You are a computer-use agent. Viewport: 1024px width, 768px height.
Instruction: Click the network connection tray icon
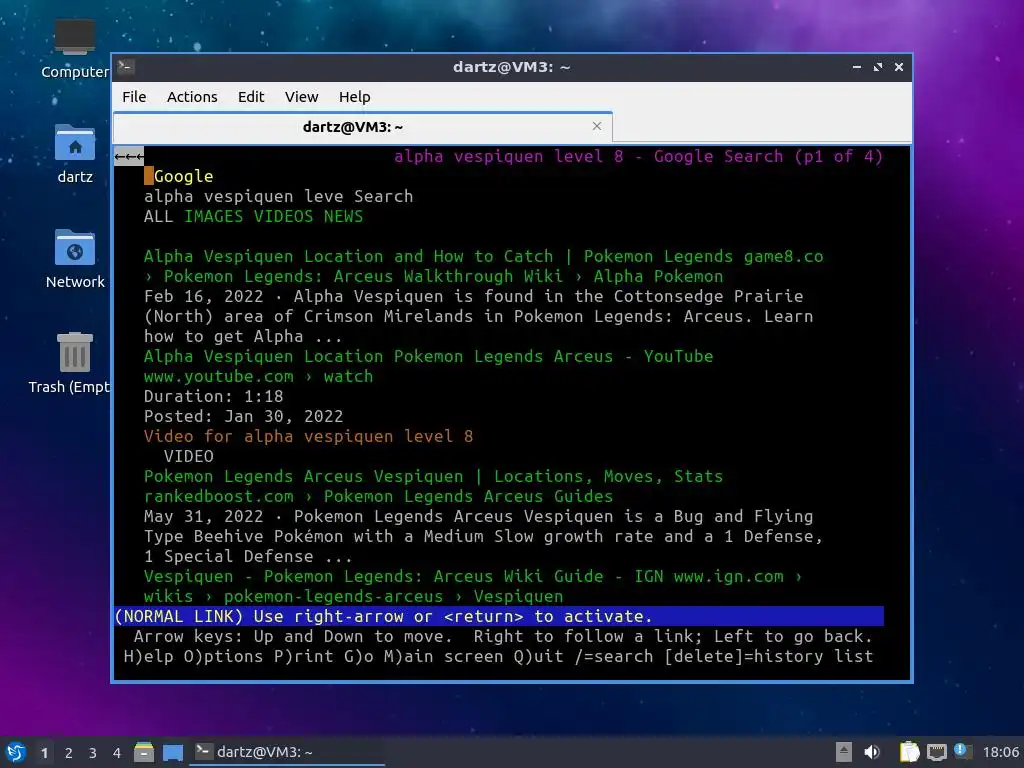(936, 752)
